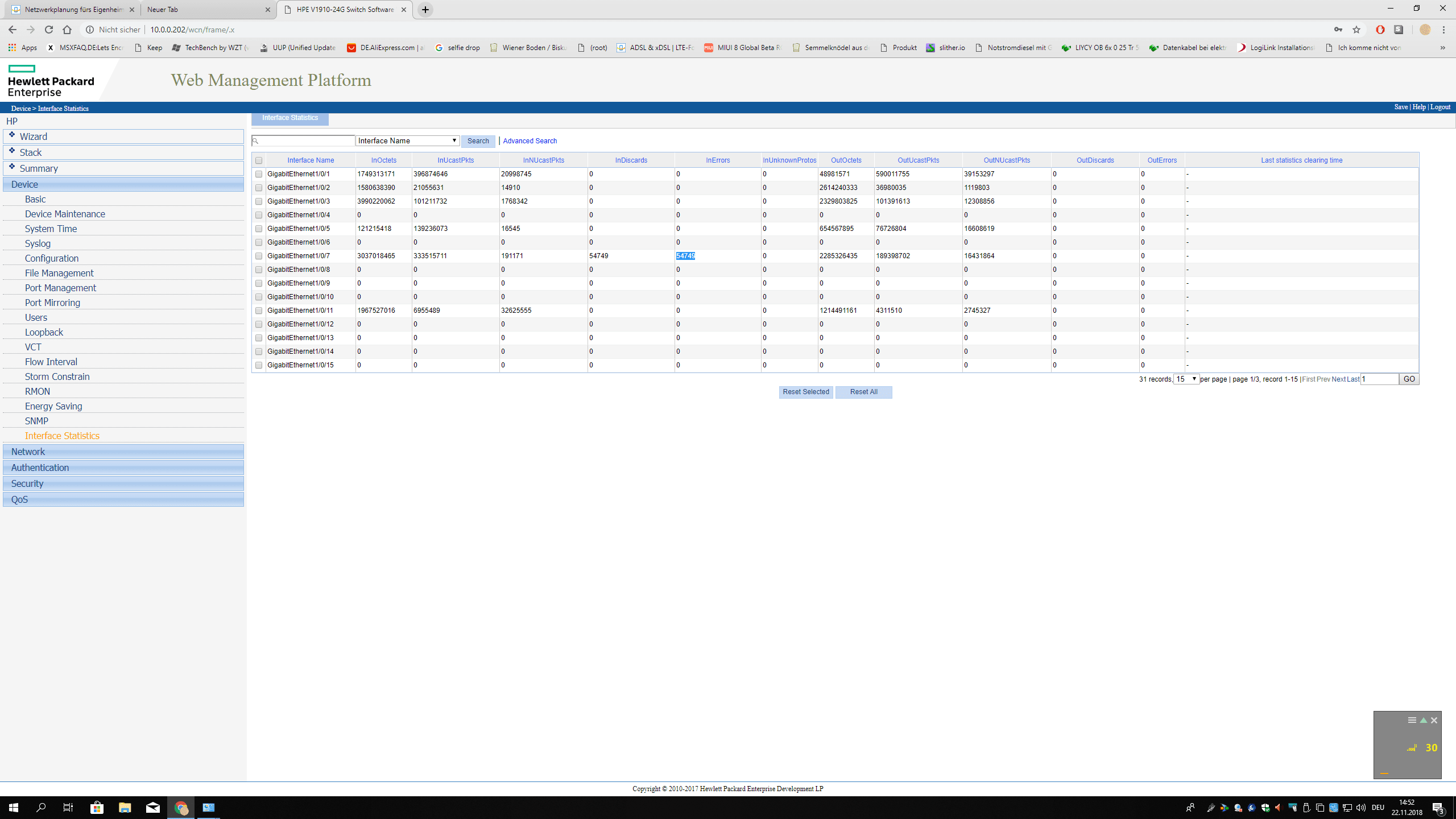Click the browser reload icon
This screenshot has width=1456, height=819.
[x=49, y=30]
